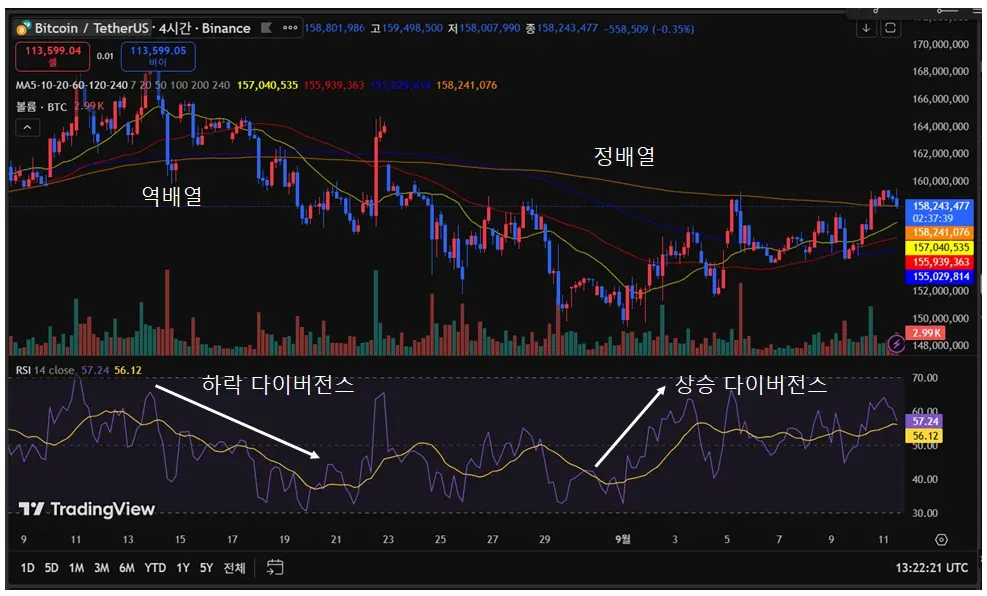
Task: Open the three-dots more options menu
Action: pos(290,28)
